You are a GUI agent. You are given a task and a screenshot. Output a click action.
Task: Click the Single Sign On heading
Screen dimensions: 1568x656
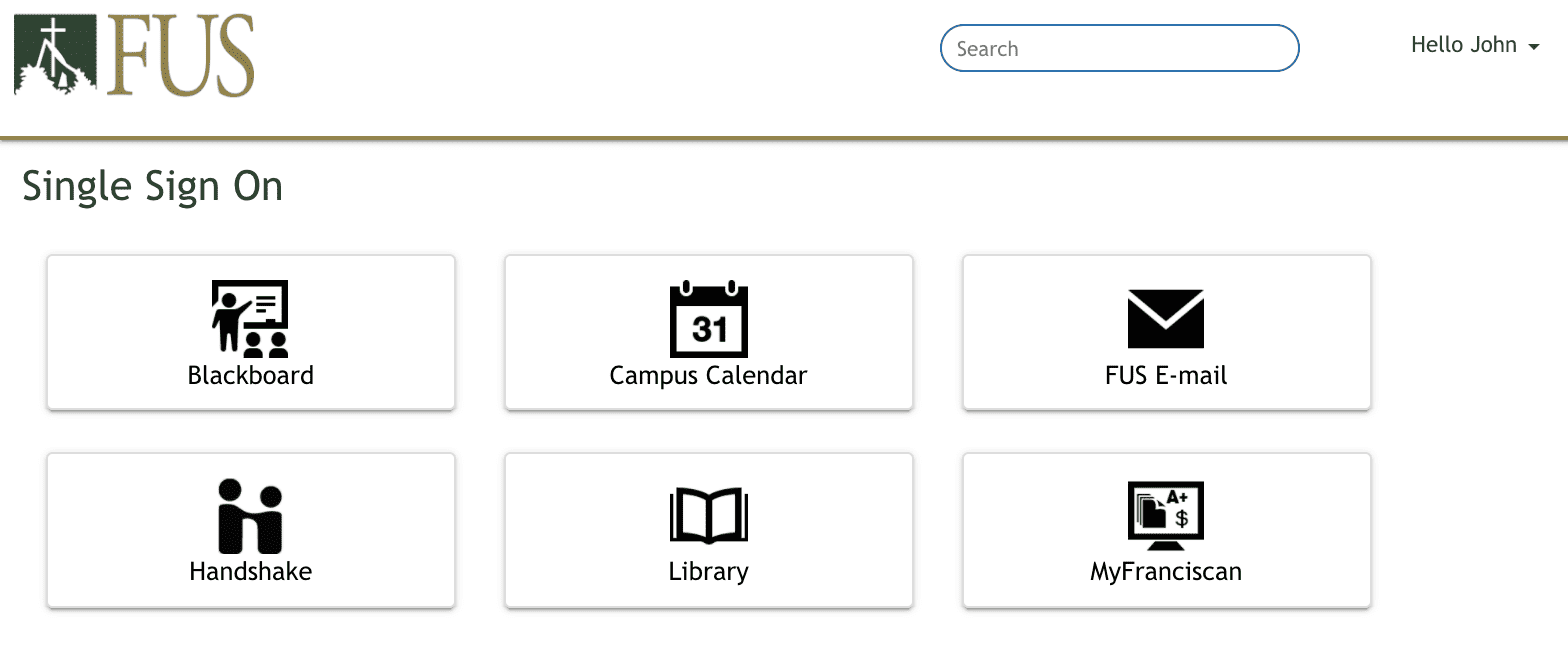(152, 187)
